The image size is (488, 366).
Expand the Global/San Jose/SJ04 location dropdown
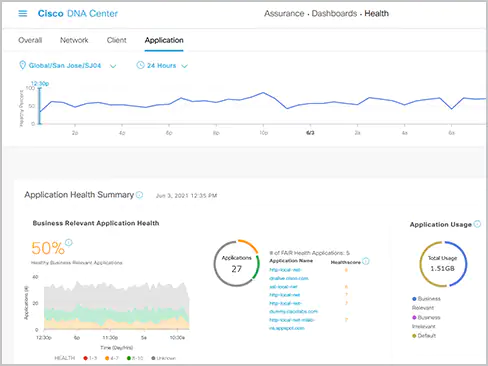click(x=65, y=65)
